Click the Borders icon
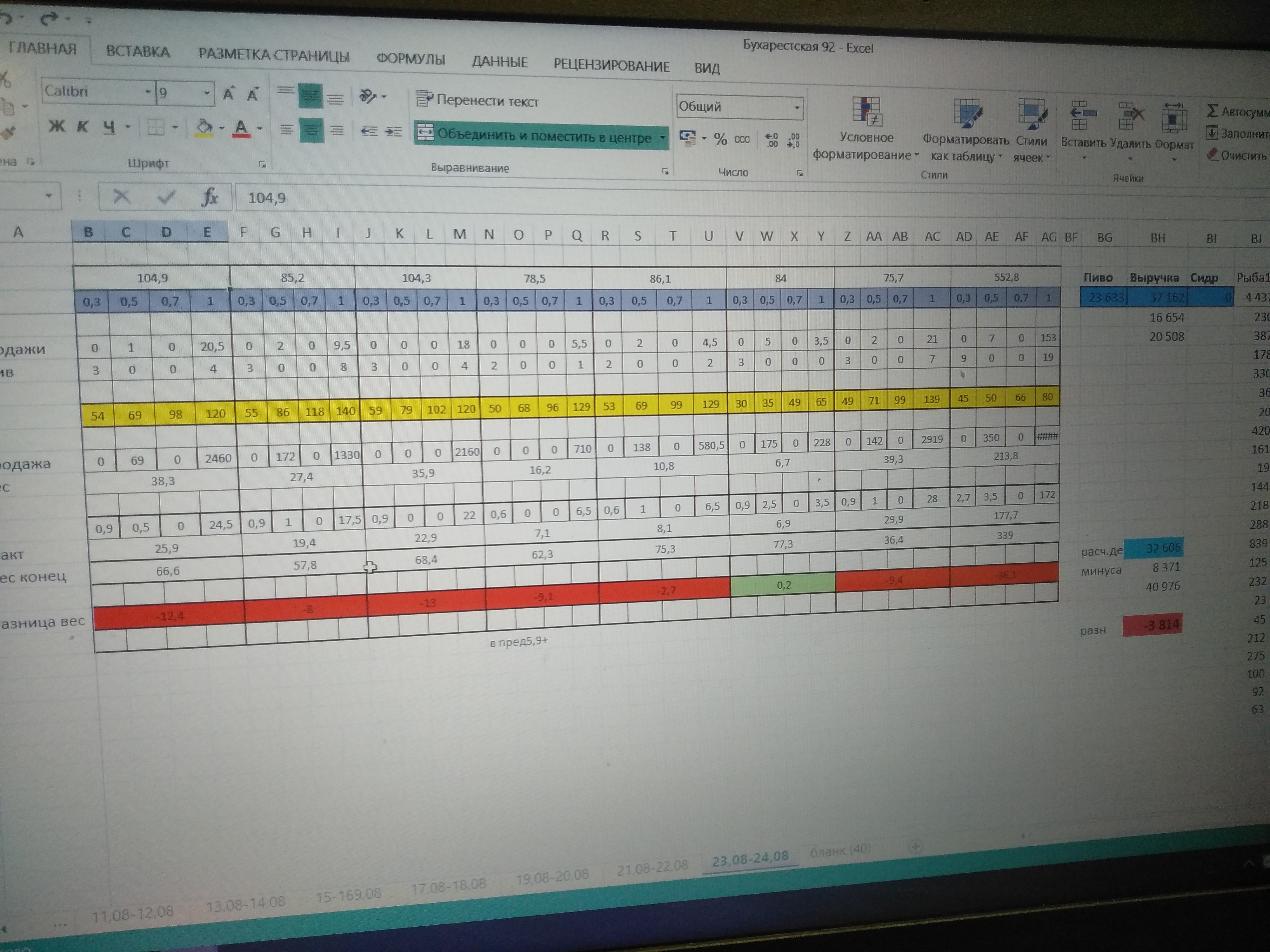Viewport: 1270px width, 952px height. [x=156, y=127]
